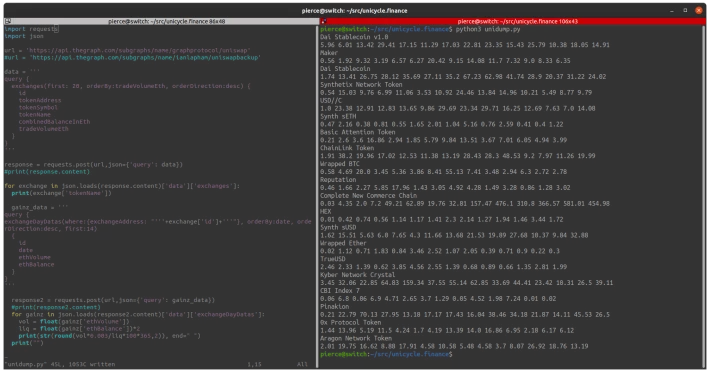This screenshot has height=373, width=710.
Task: Click the 'Dai Stablecoin v1.0' output line
Action: coord(354,37)
